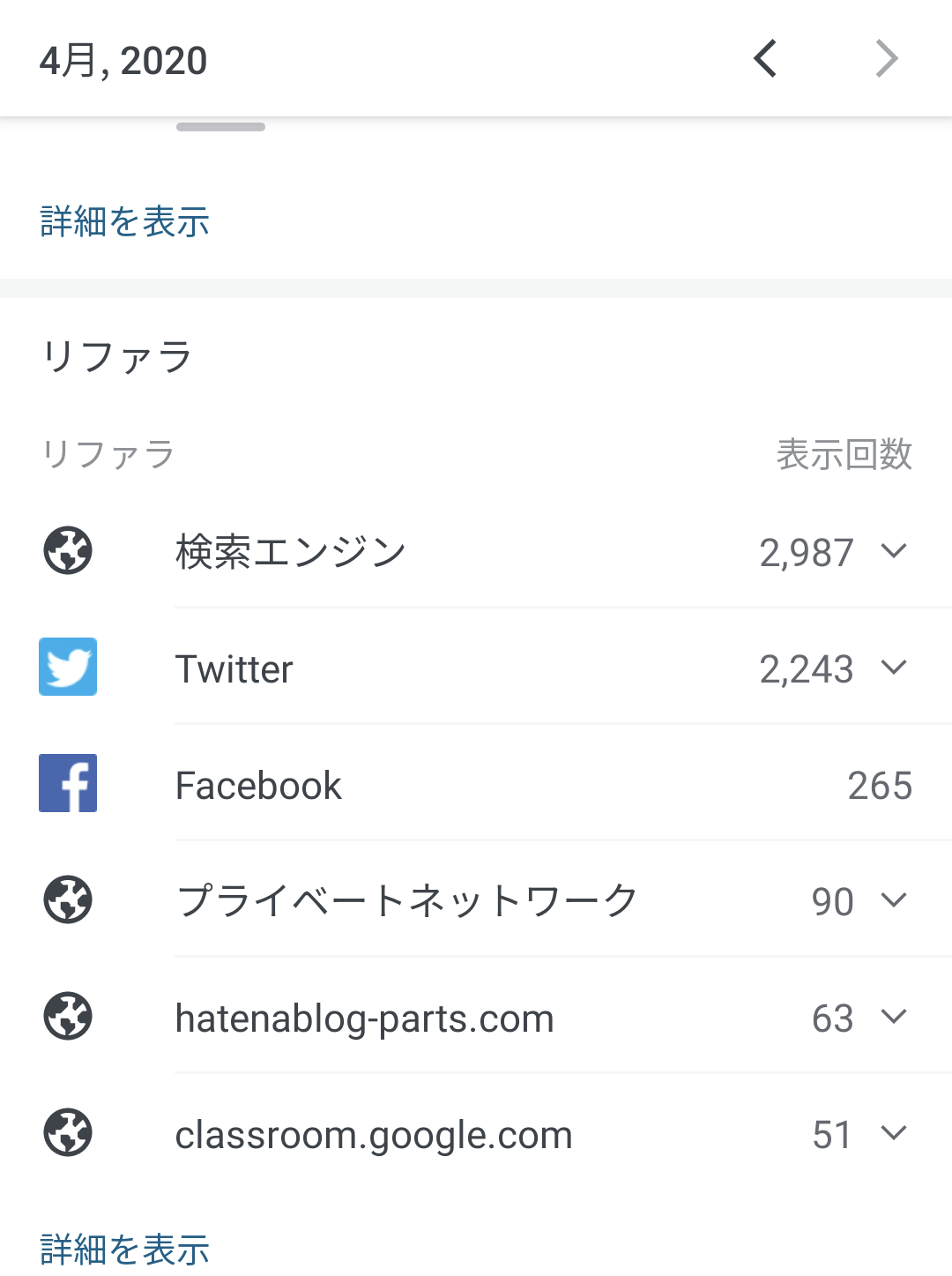952x1276 pixels.
Task: Expand the Twitter referrer chevron
Action: pos(893,668)
